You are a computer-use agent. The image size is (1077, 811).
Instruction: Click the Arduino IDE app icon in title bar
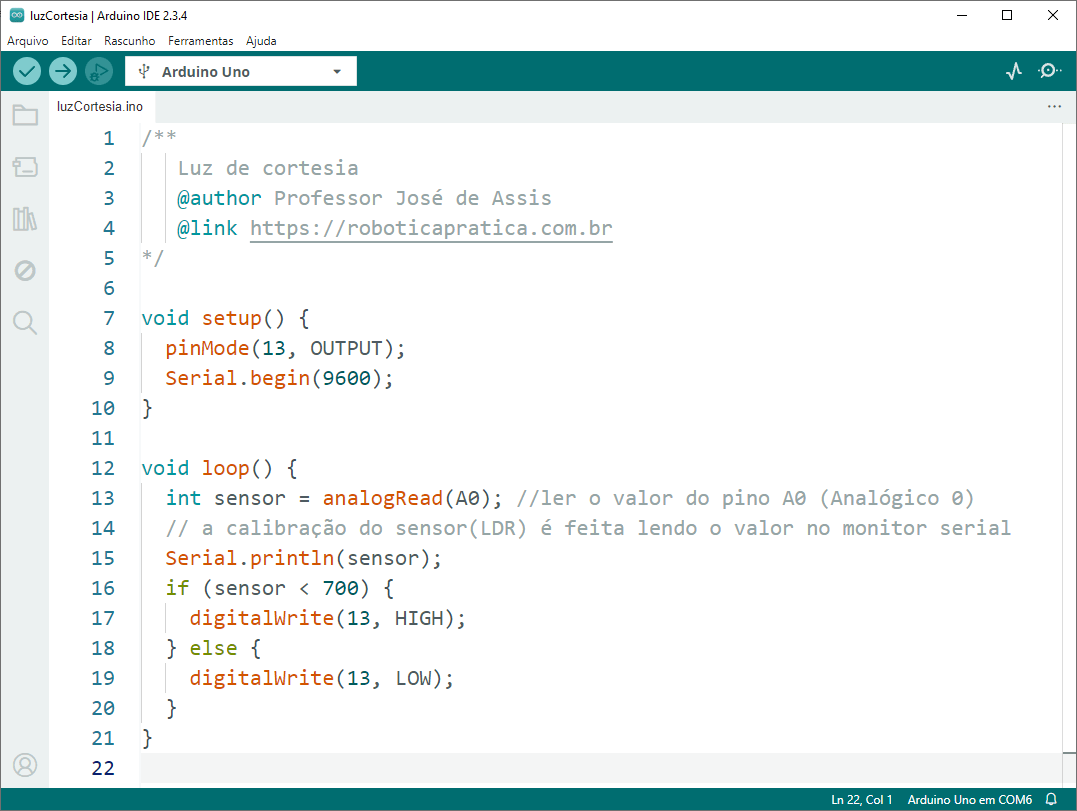[16, 15]
